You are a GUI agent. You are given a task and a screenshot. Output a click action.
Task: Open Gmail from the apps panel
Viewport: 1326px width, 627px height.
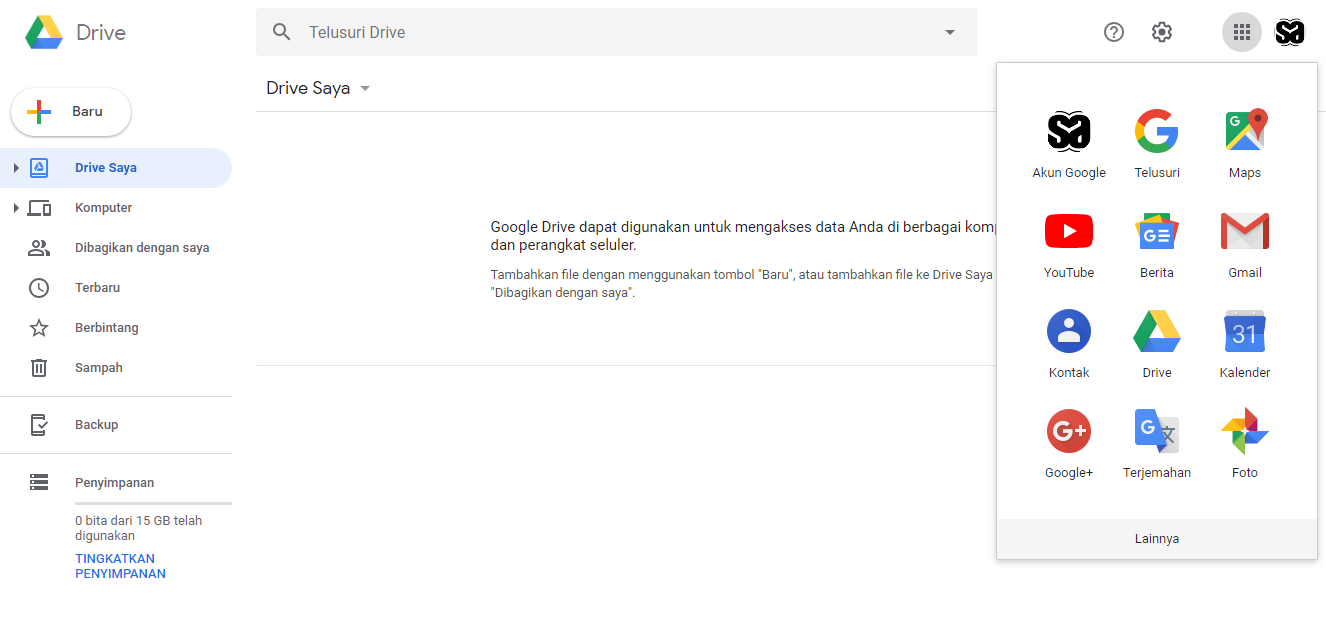pyautogui.click(x=1245, y=245)
